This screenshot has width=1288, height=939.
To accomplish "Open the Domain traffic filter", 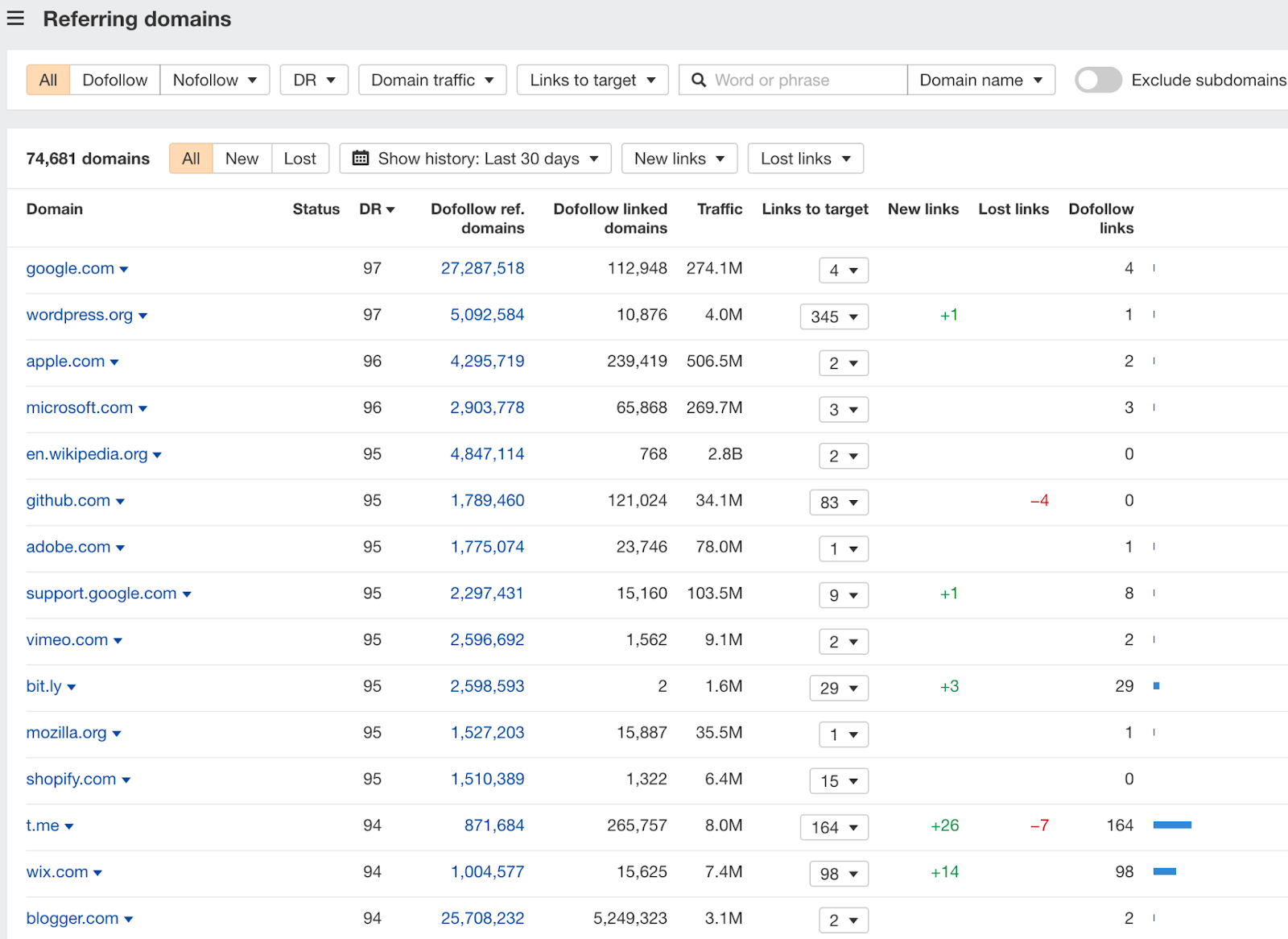I will click(432, 80).
